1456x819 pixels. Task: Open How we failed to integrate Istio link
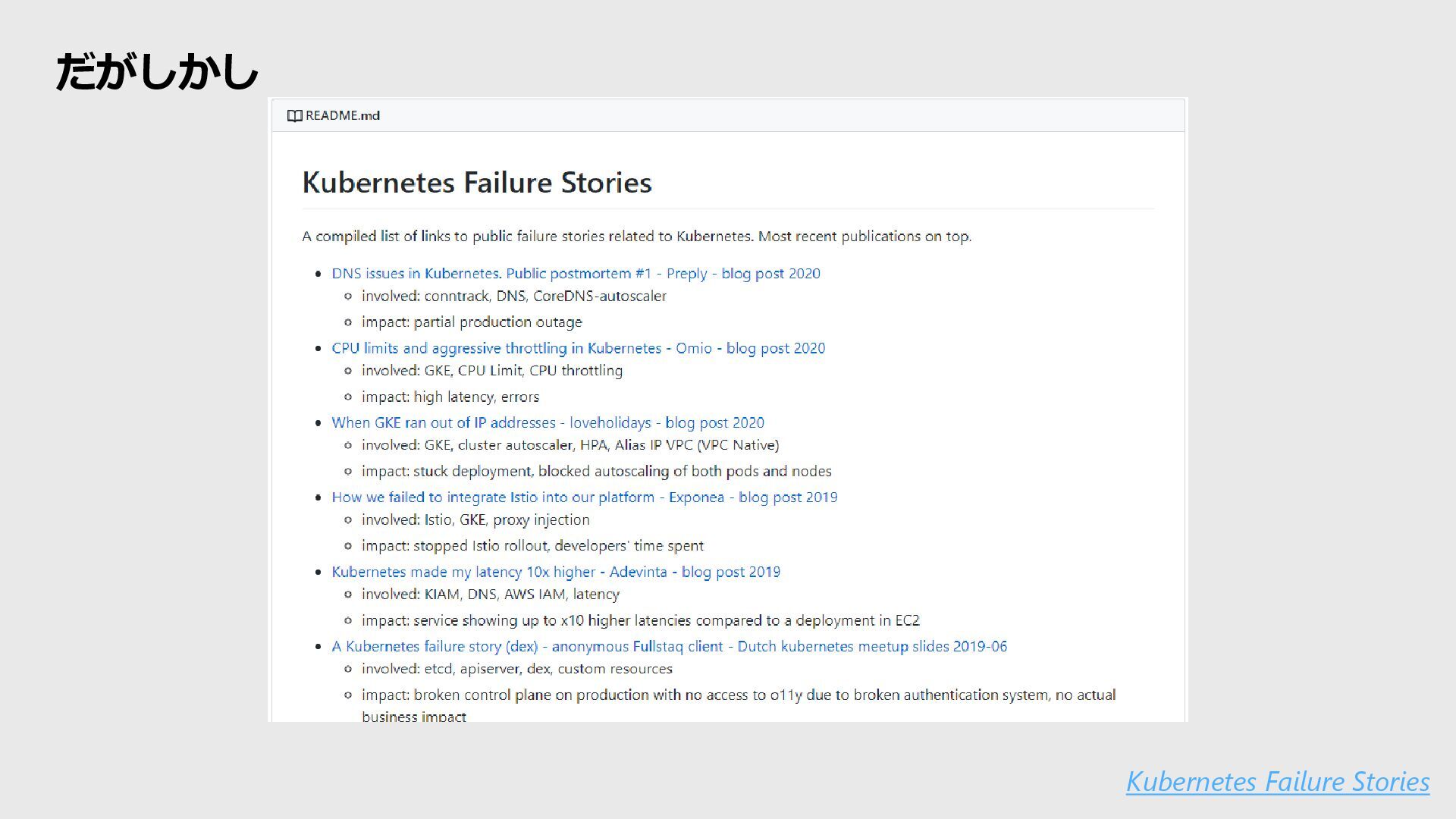pos(584,497)
